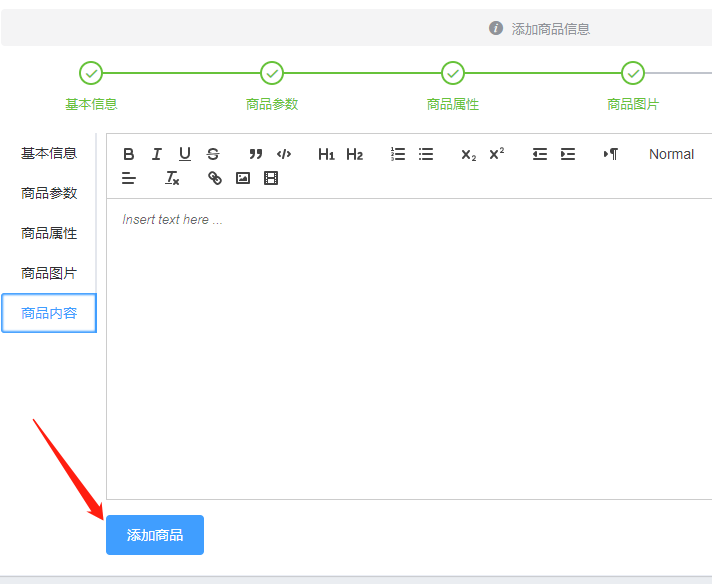Switch to the 基本信息 side tab
This screenshot has width=712, height=584.
[49, 153]
